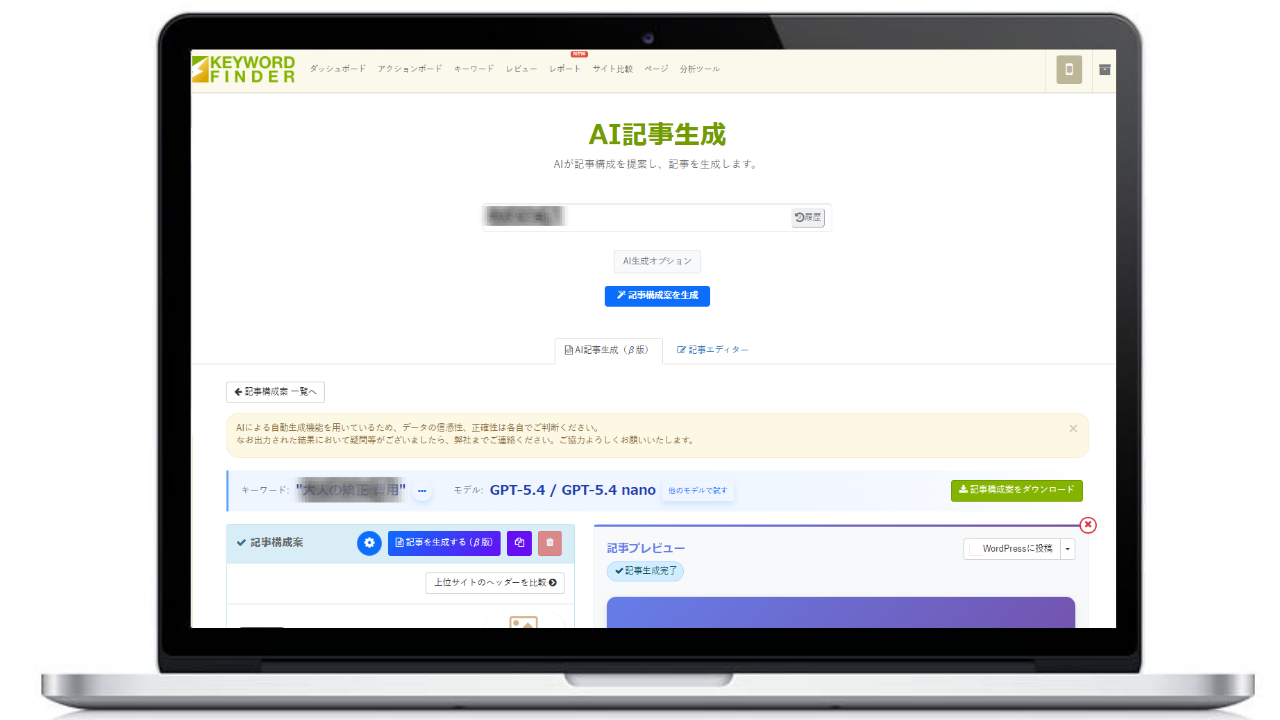Try other models via 他のモデルで試す link
Viewport: 1280px width, 720px height.
pyautogui.click(x=697, y=491)
